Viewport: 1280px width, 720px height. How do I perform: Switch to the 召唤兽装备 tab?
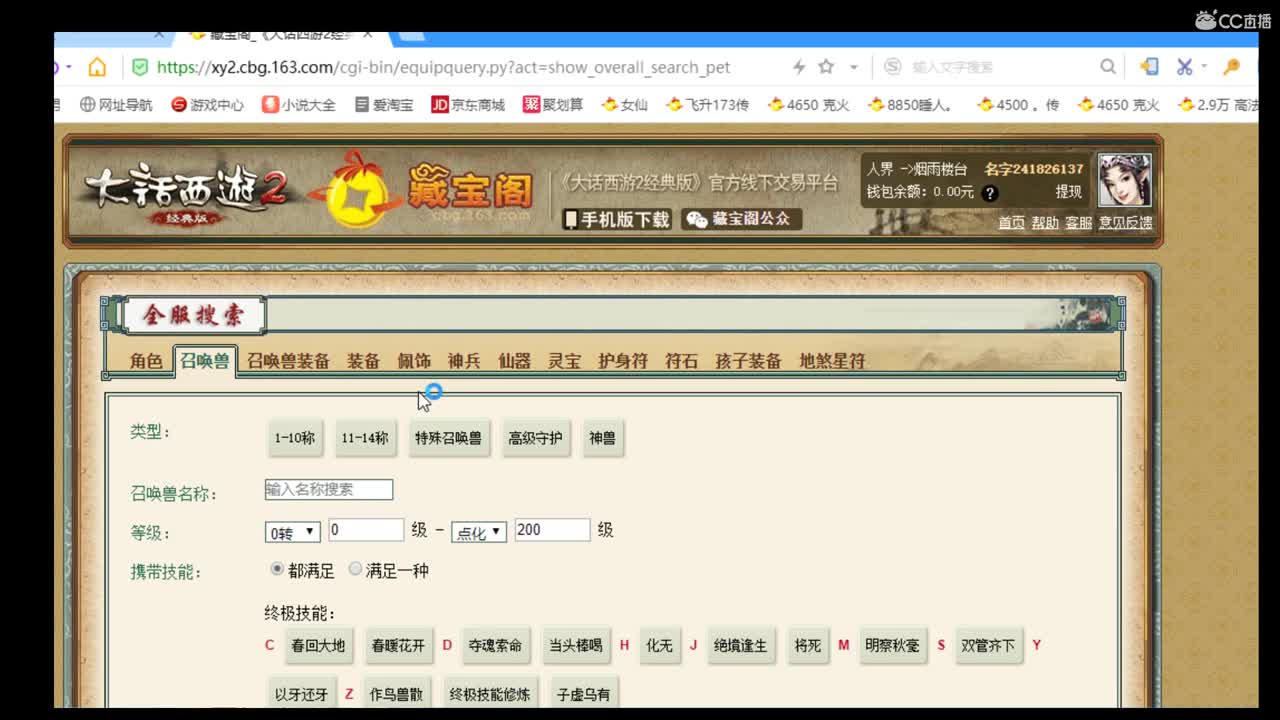[288, 361]
